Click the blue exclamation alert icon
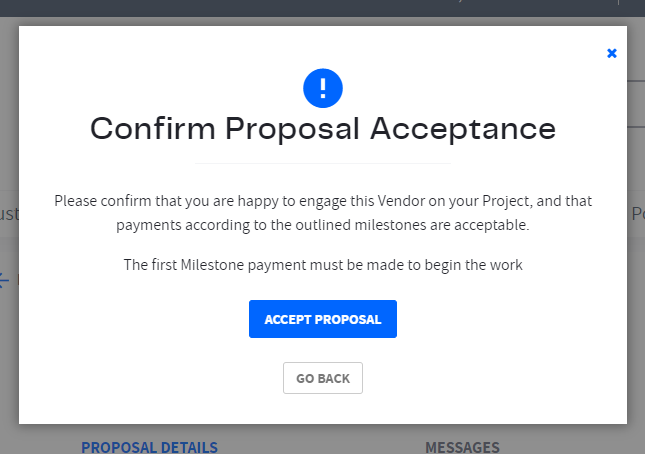 (323, 88)
